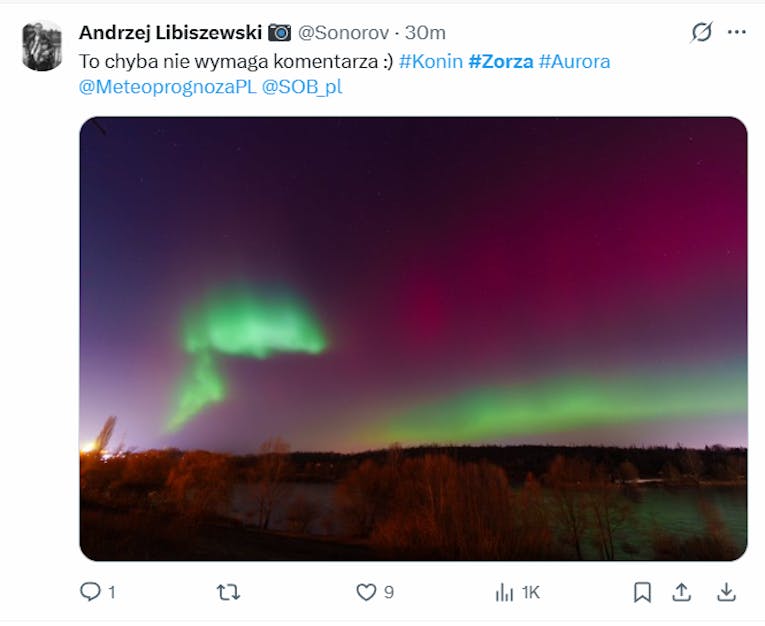765x626 pixels.
Task: Open the #Konin hashtag link
Action: pyautogui.click(x=431, y=61)
